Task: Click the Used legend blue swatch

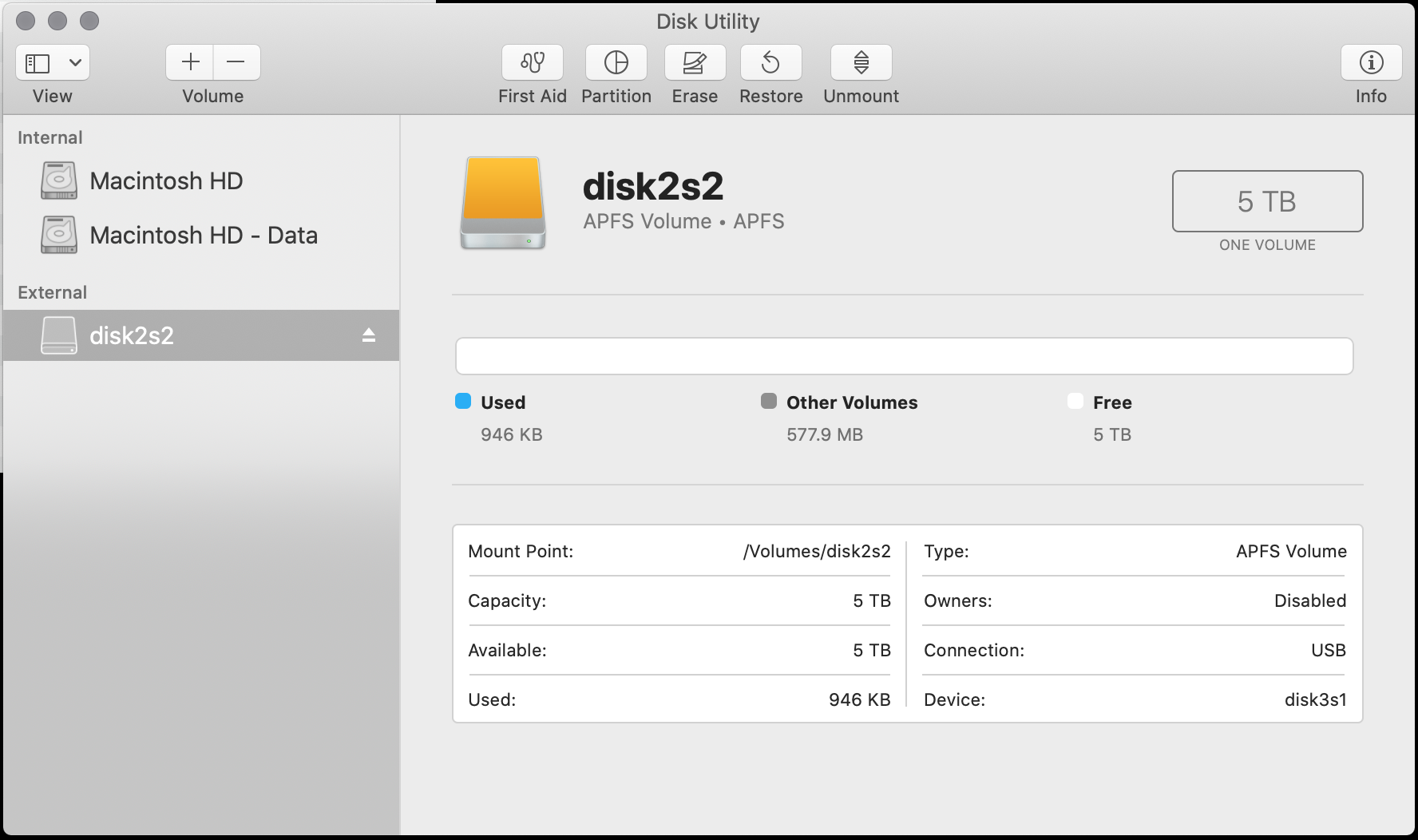Action: pos(462,402)
